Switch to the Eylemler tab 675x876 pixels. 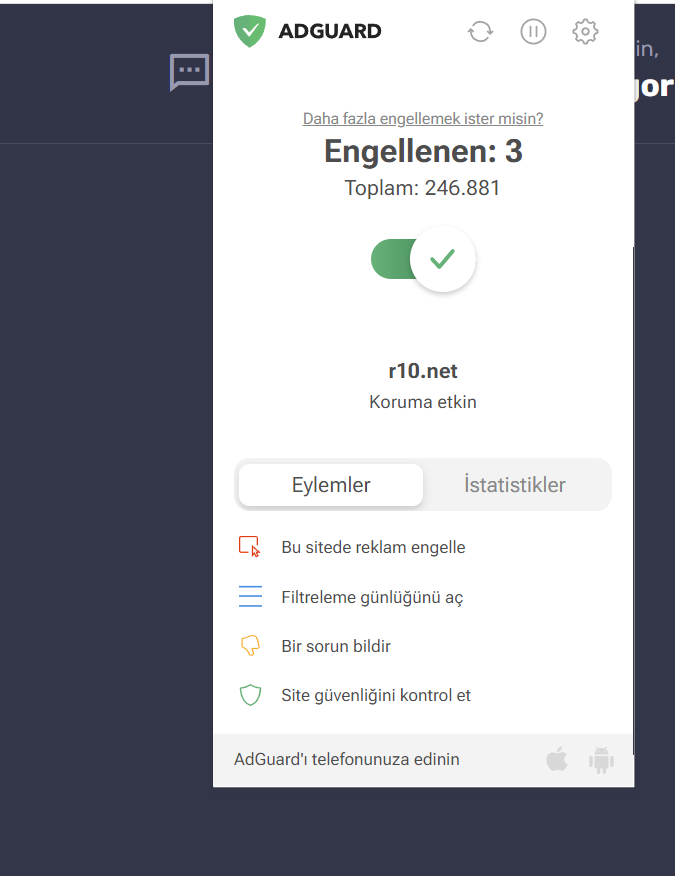tap(331, 484)
